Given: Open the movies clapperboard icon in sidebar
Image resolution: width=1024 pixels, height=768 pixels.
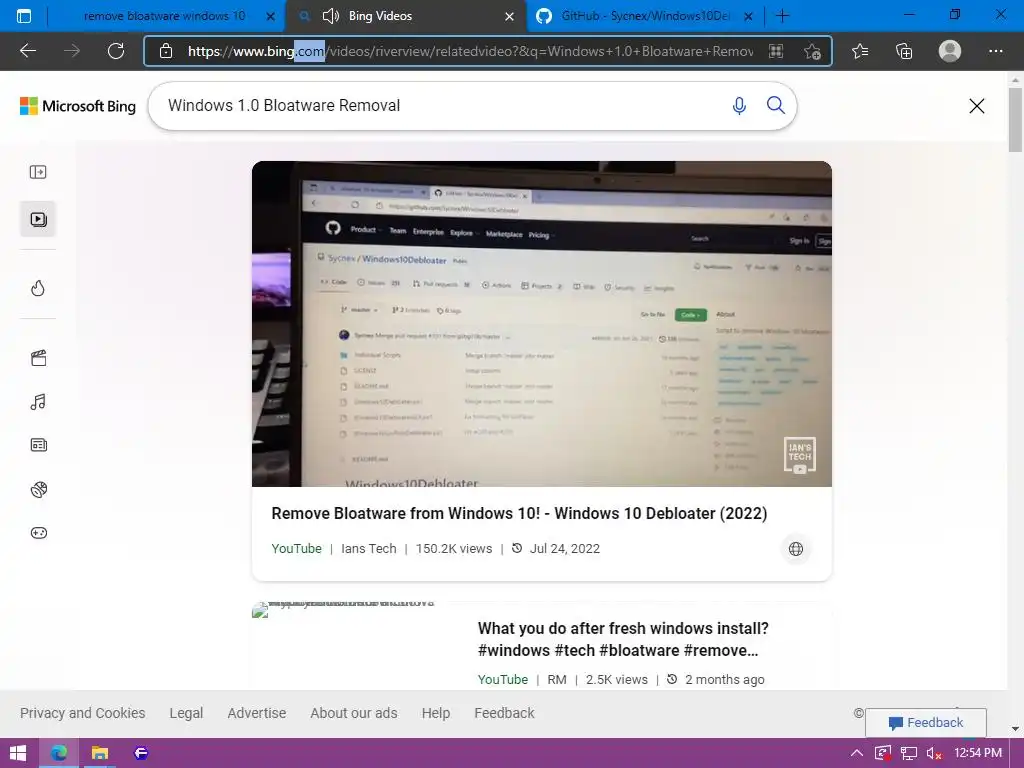Looking at the screenshot, I should click(x=39, y=358).
